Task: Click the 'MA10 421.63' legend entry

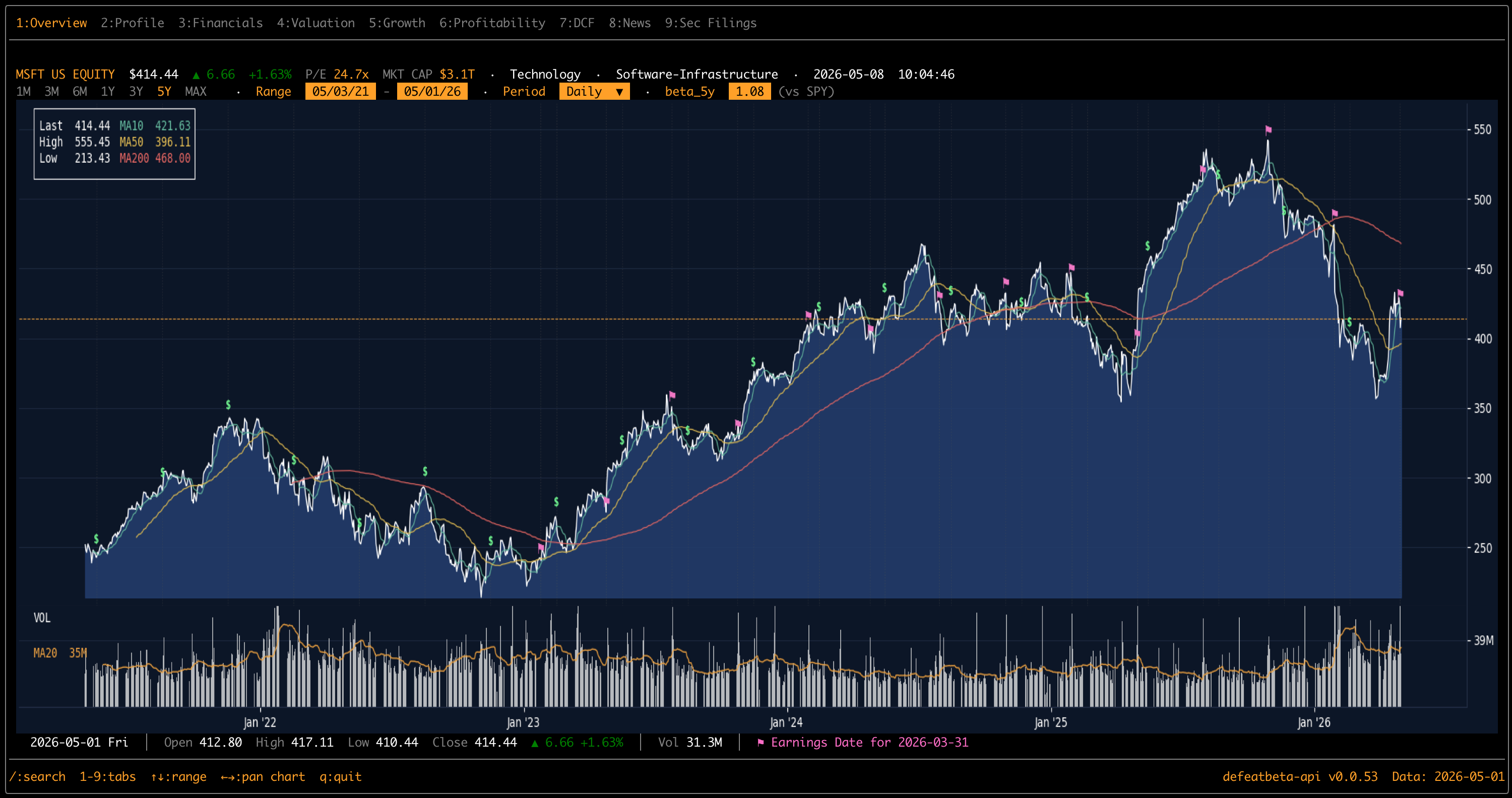Action: click(x=155, y=125)
